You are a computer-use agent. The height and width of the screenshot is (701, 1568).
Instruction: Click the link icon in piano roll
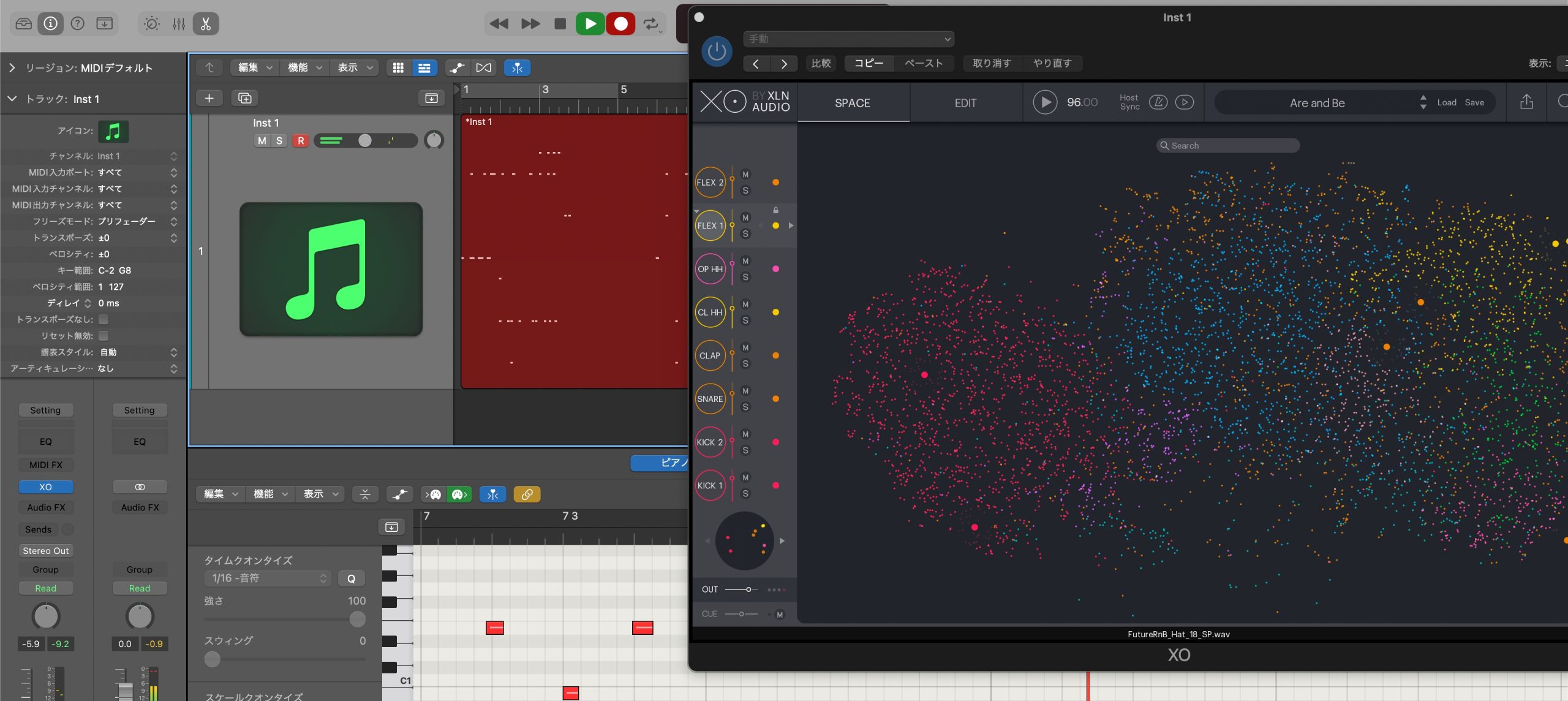coord(527,494)
